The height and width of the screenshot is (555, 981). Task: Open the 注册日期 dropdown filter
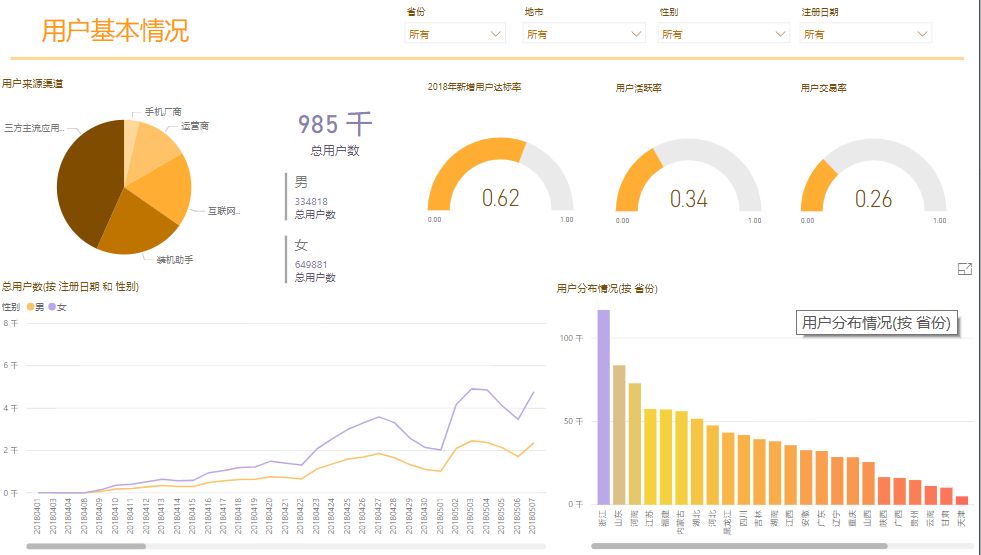click(866, 34)
